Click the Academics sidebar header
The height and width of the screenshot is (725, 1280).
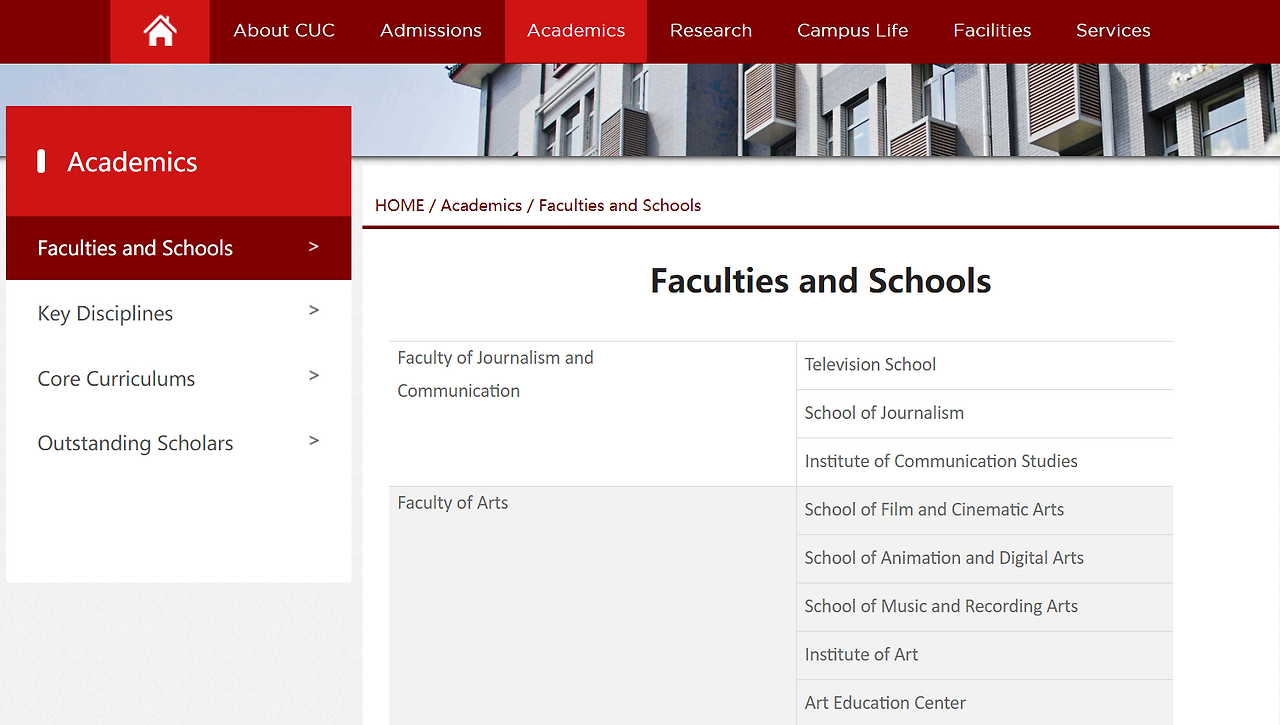[x=179, y=161]
